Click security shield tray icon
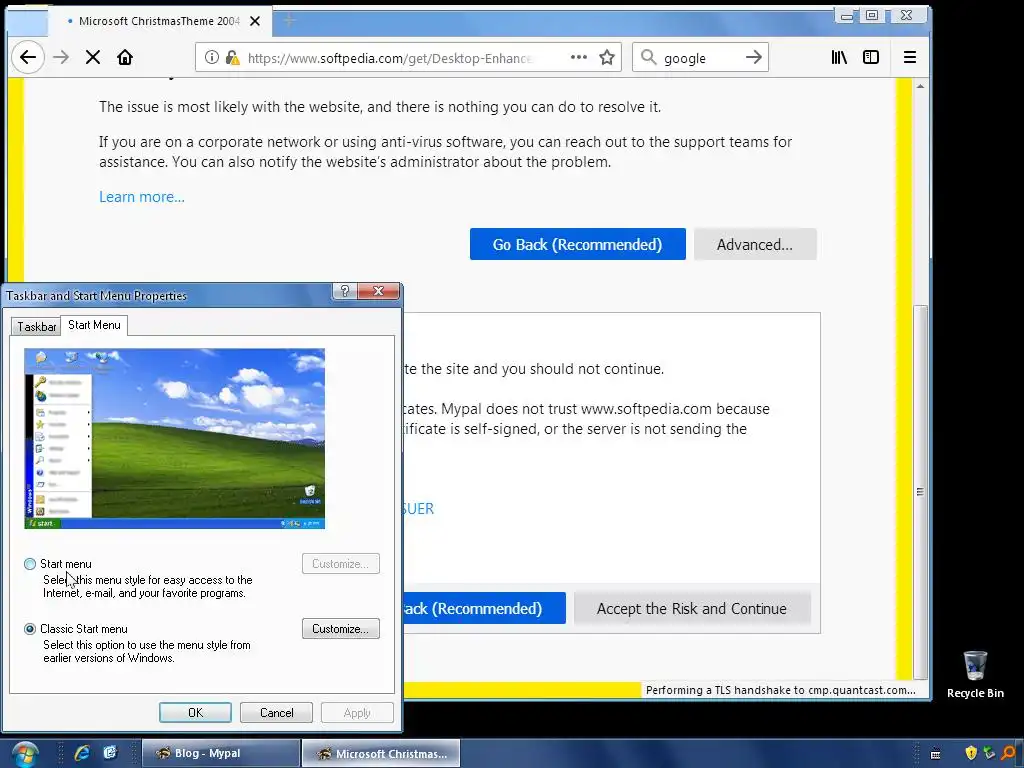 pyautogui.click(x=971, y=753)
